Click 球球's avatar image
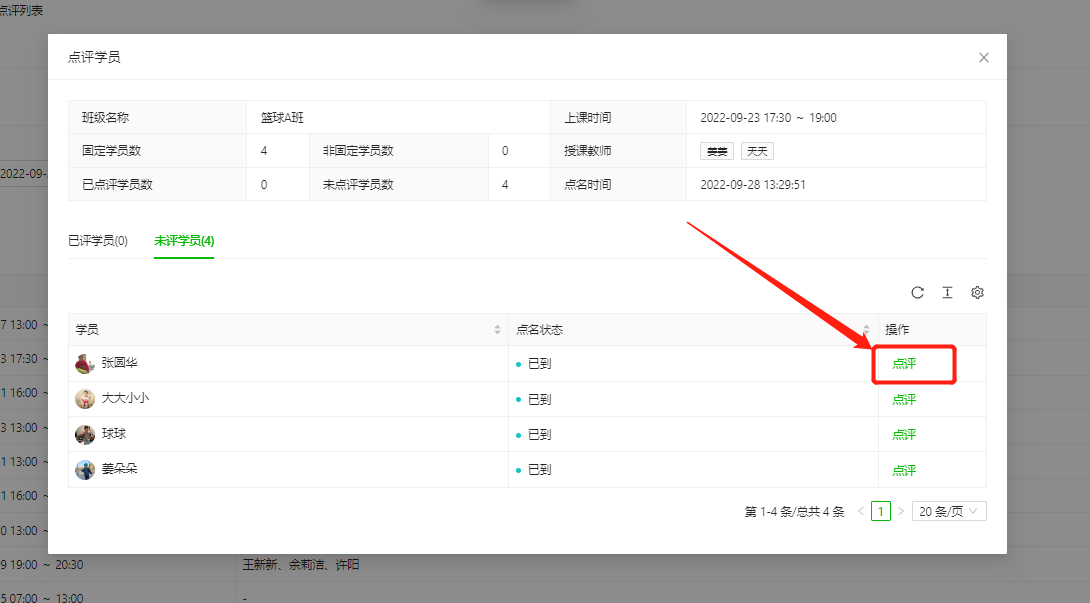This screenshot has height=603, width=1090. pos(85,434)
